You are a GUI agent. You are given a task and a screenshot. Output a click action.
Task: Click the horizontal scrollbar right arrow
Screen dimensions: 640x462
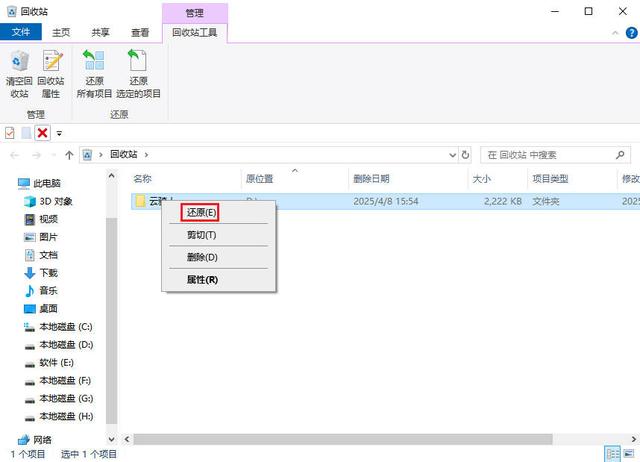point(634,439)
